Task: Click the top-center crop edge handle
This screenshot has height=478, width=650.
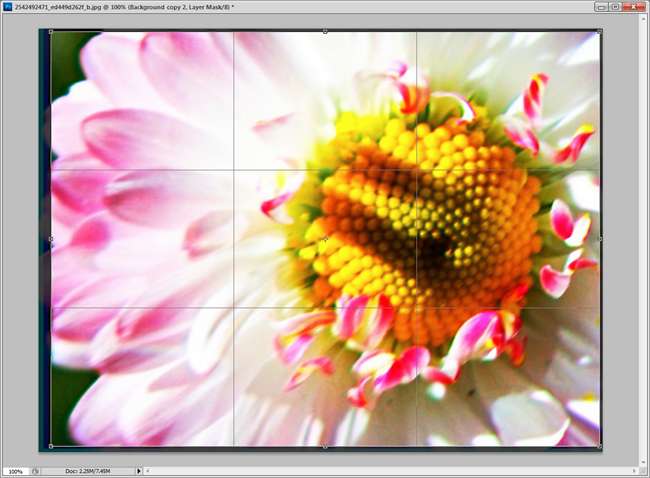Action: pyautogui.click(x=325, y=32)
